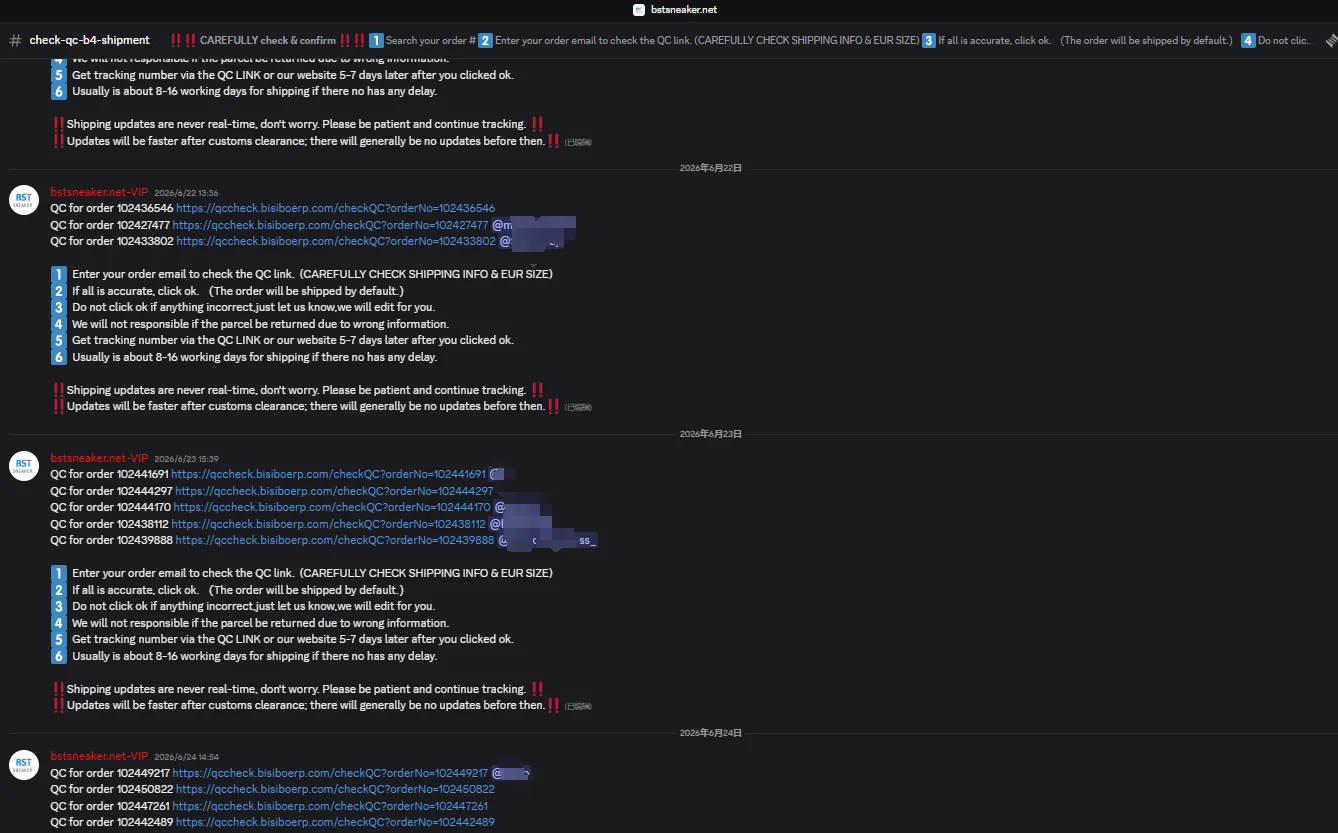Open QC link for order 102436546

point(335,208)
